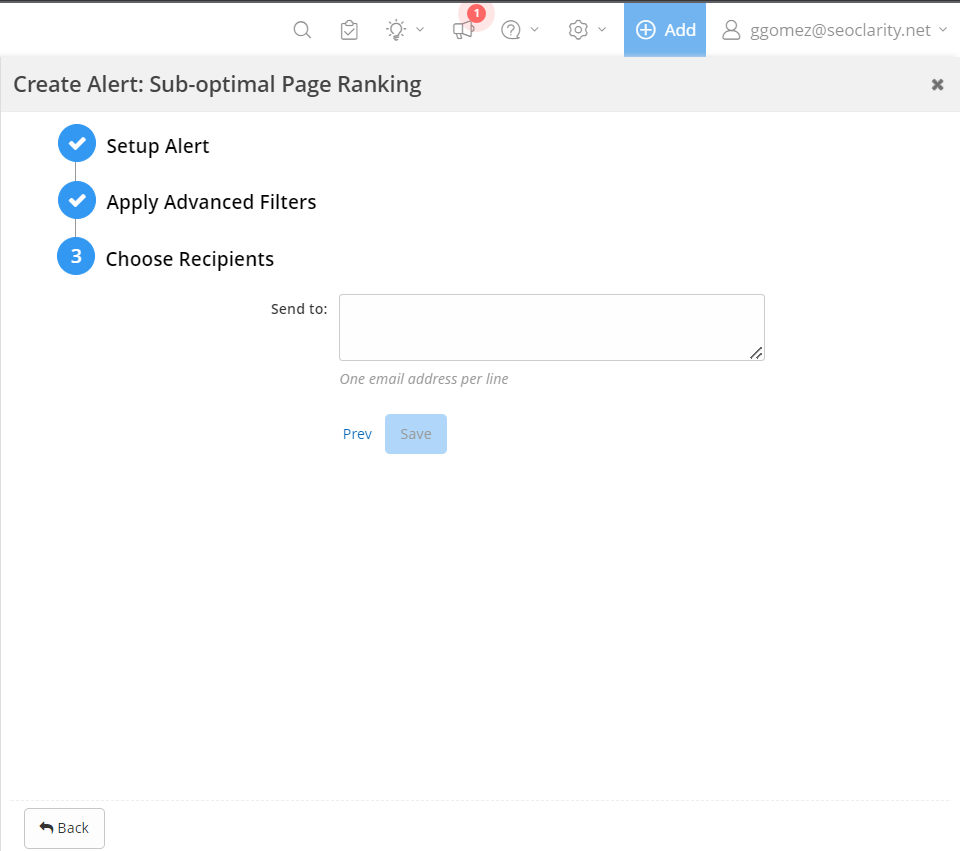Open the clipboard checklist icon
The width and height of the screenshot is (960, 851).
[x=349, y=30]
